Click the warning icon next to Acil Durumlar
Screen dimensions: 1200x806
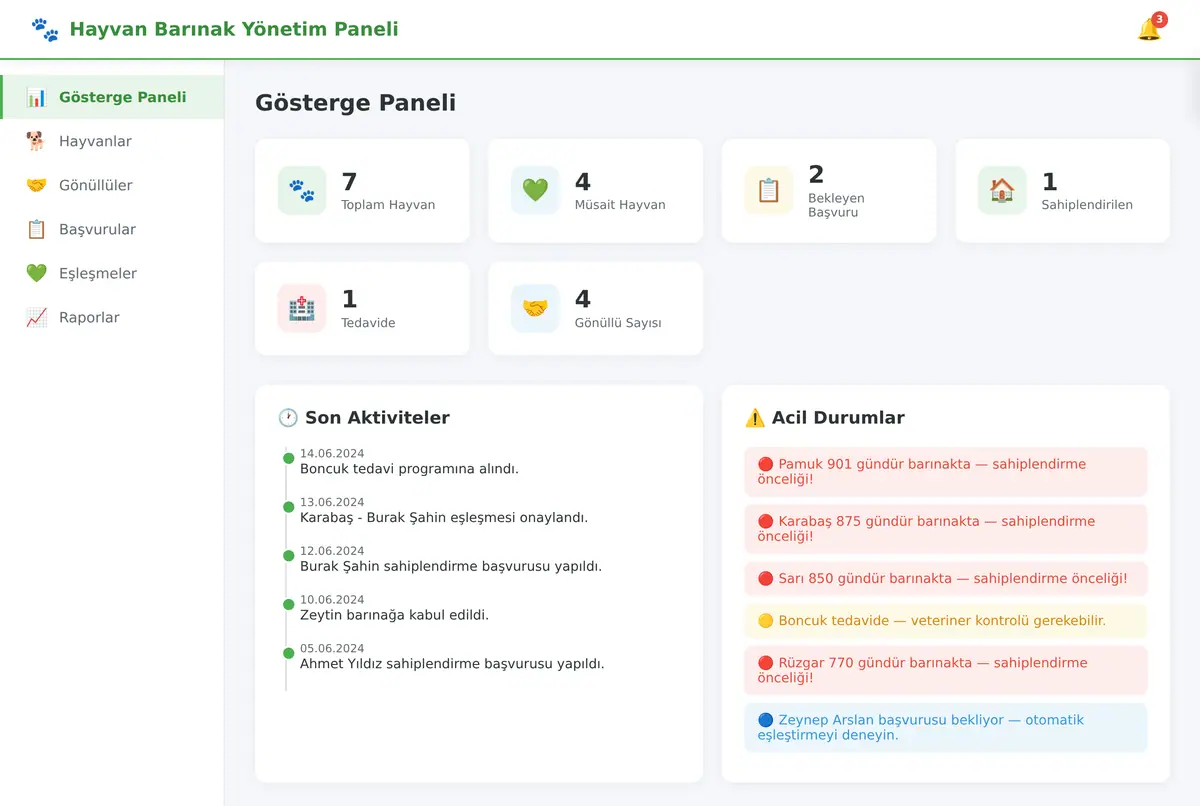[755, 418]
